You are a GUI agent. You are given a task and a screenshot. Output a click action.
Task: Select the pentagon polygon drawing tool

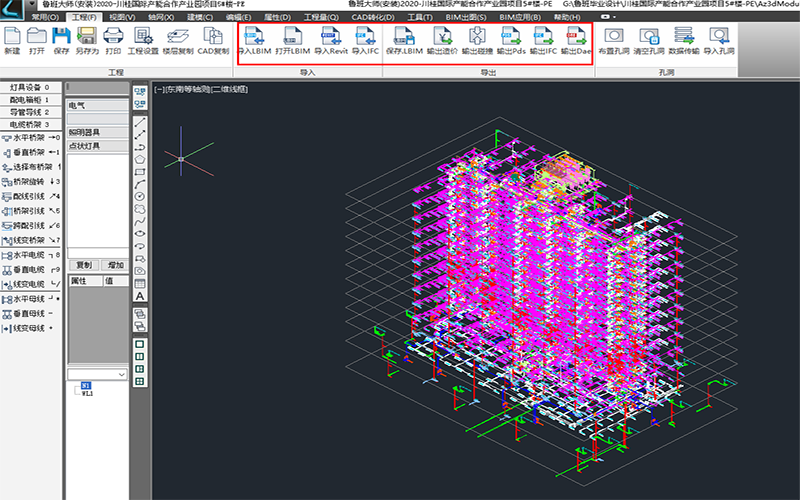pos(140,160)
